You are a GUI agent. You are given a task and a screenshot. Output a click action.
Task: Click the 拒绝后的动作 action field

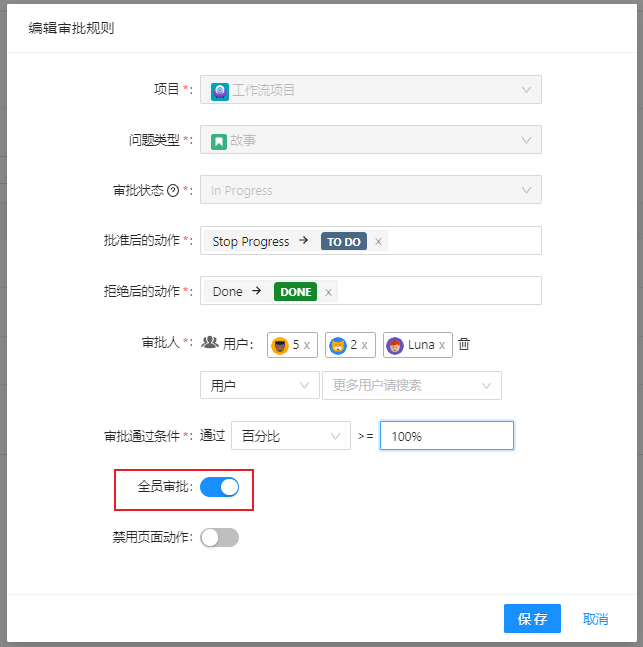tap(440, 291)
